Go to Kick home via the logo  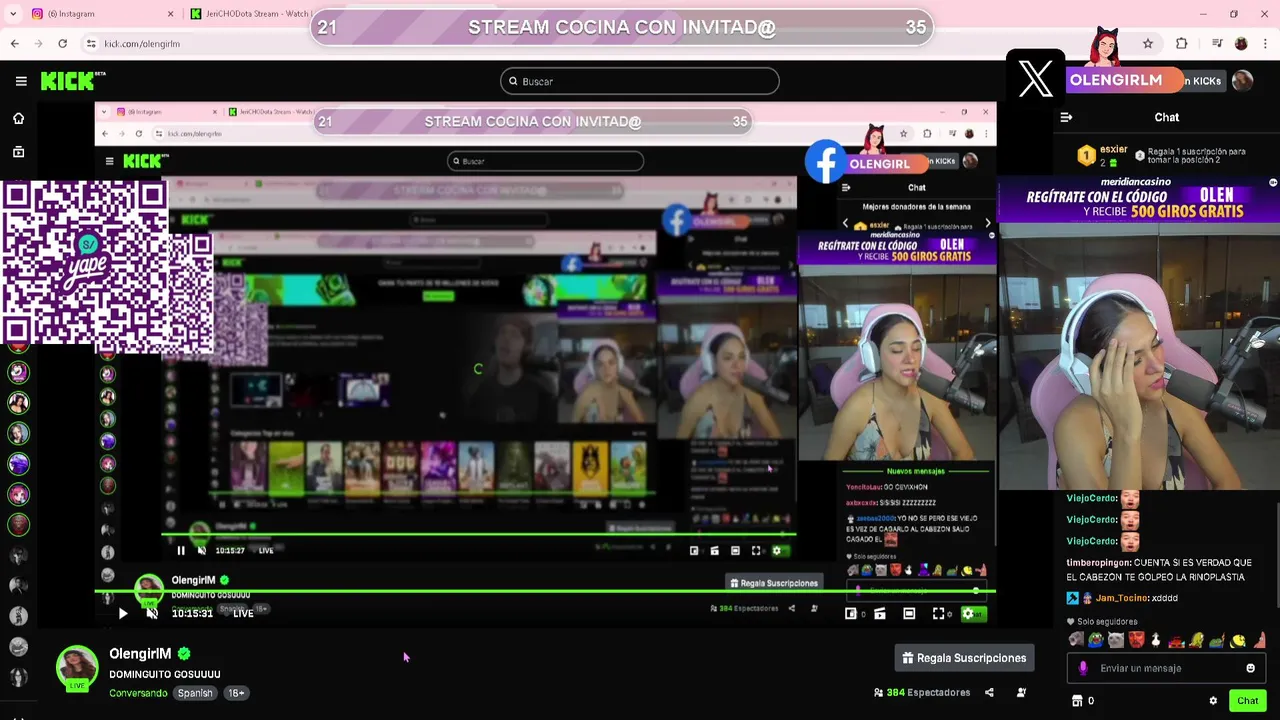(x=72, y=81)
